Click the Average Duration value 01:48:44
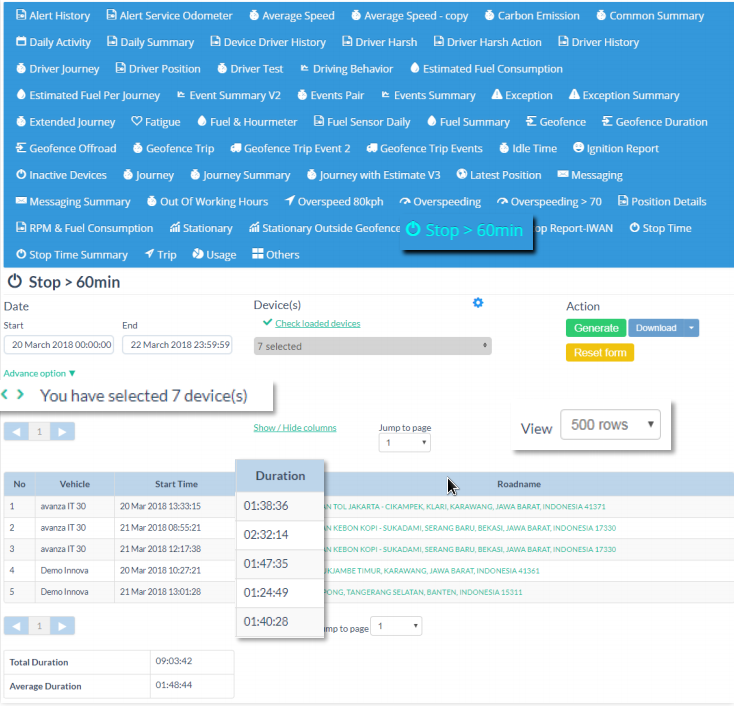The height and width of the screenshot is (706, 734). (x=174, y=685)
